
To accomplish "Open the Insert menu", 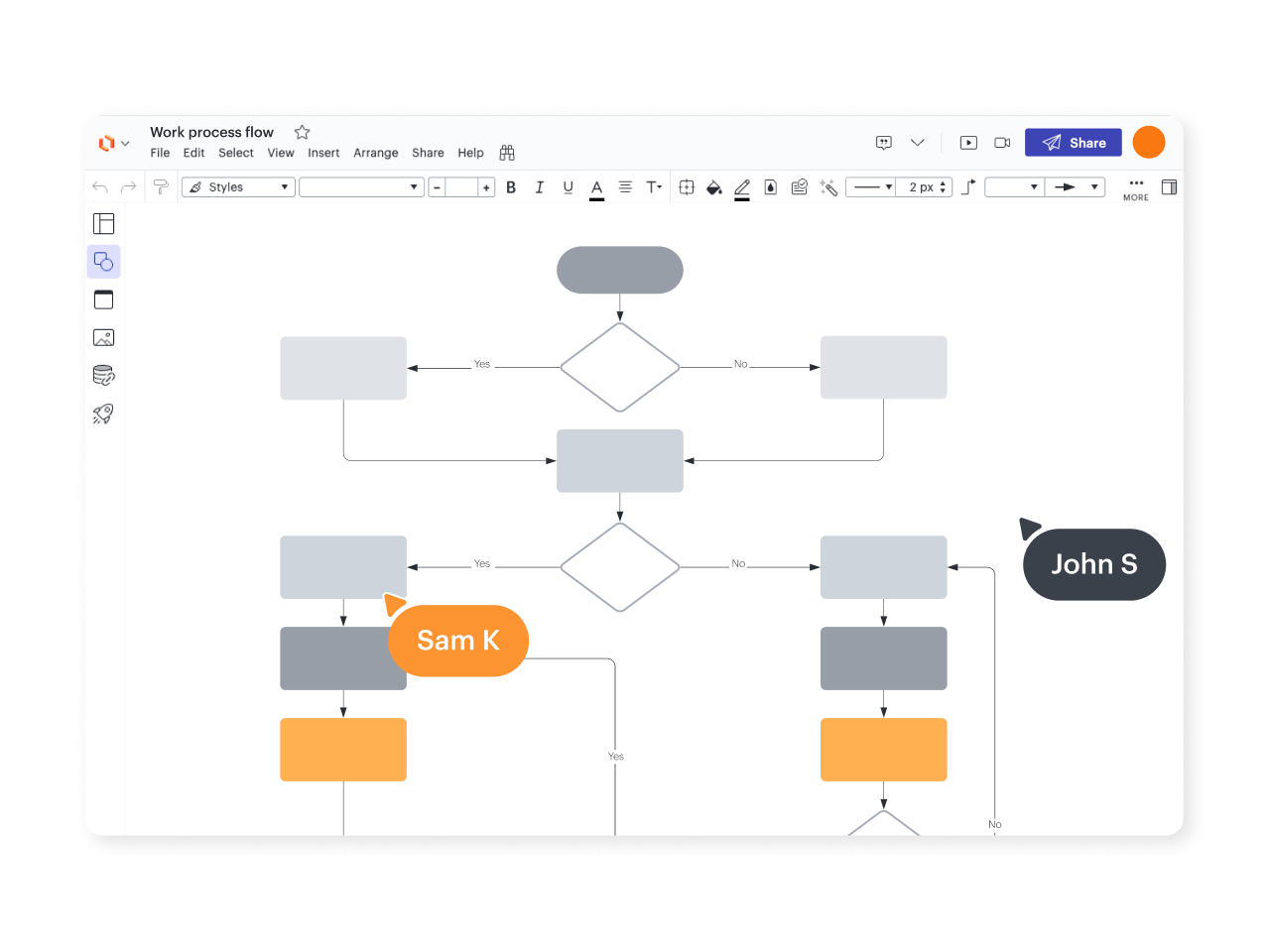I will 323,153.
